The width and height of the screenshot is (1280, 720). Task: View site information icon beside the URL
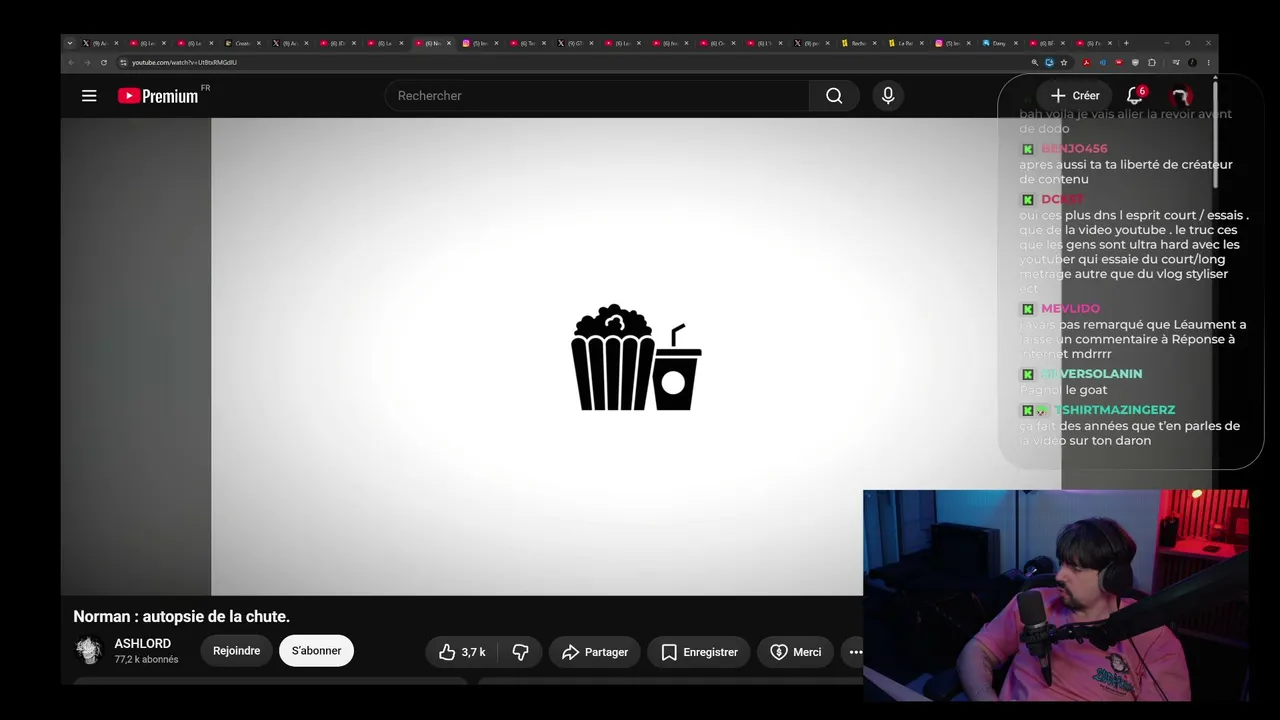[x=123, y=62]
